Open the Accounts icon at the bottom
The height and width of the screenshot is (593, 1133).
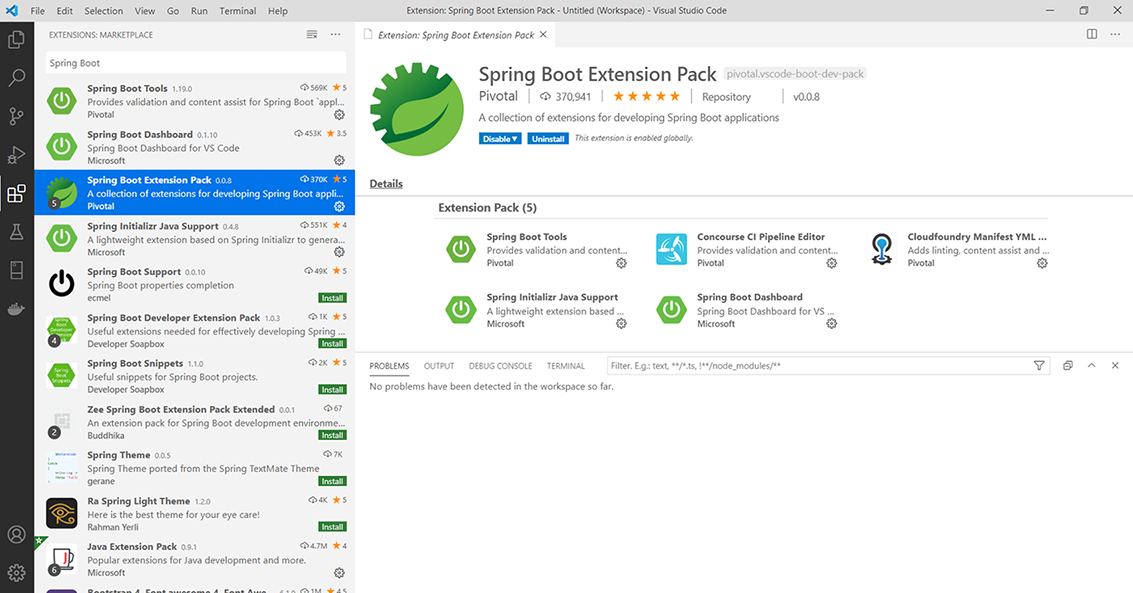point(15,535)
